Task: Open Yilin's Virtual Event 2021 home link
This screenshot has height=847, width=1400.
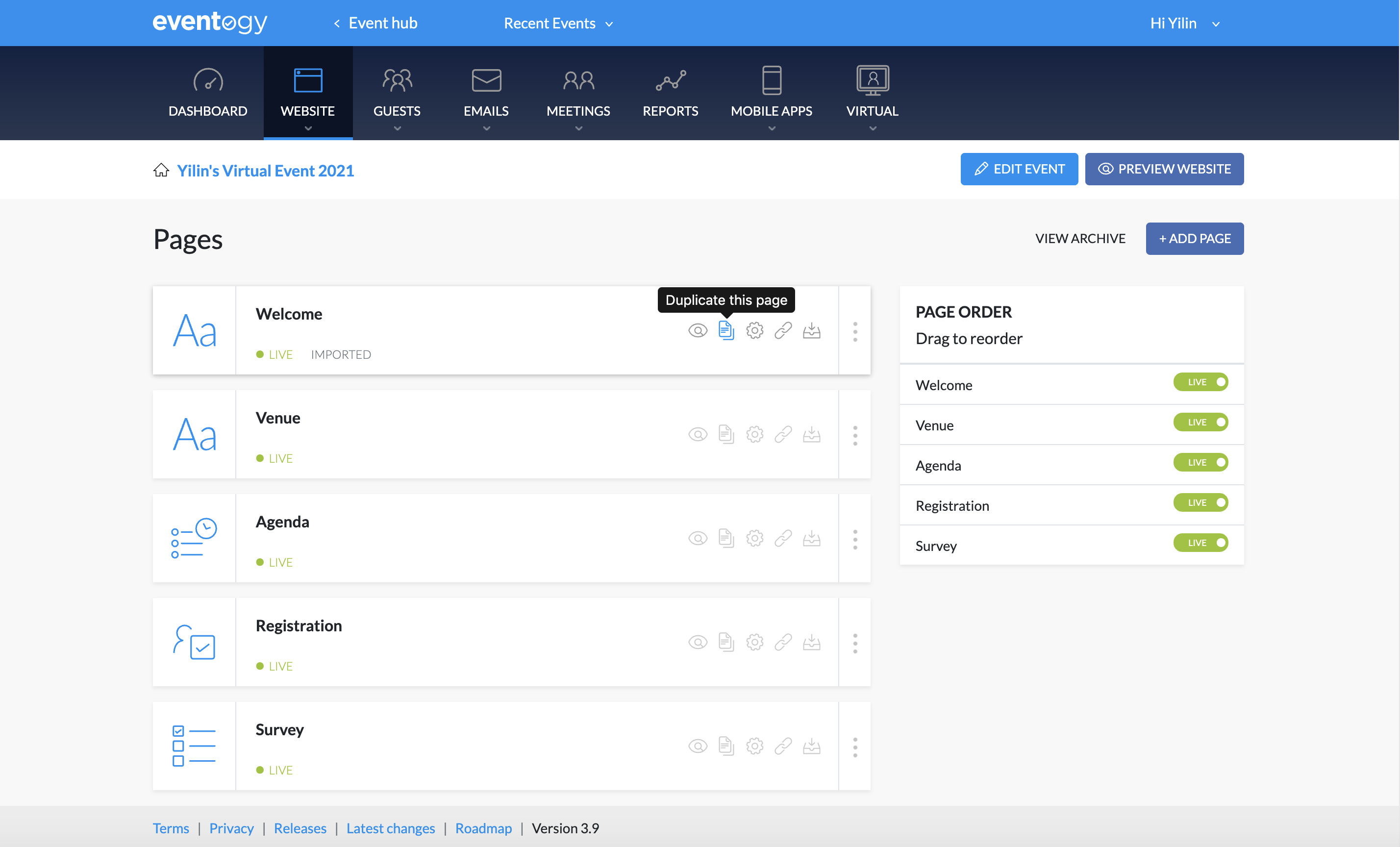Action: [x=265, y=170]
